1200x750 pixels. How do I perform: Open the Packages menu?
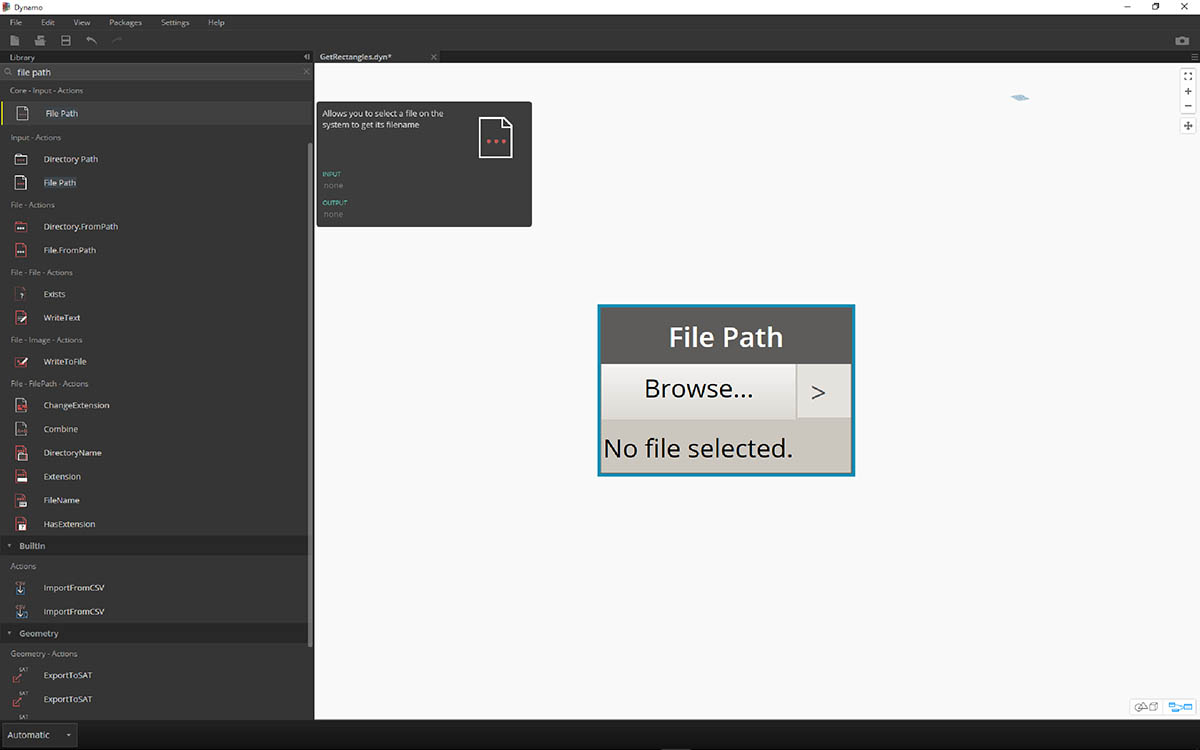(125, 22)
